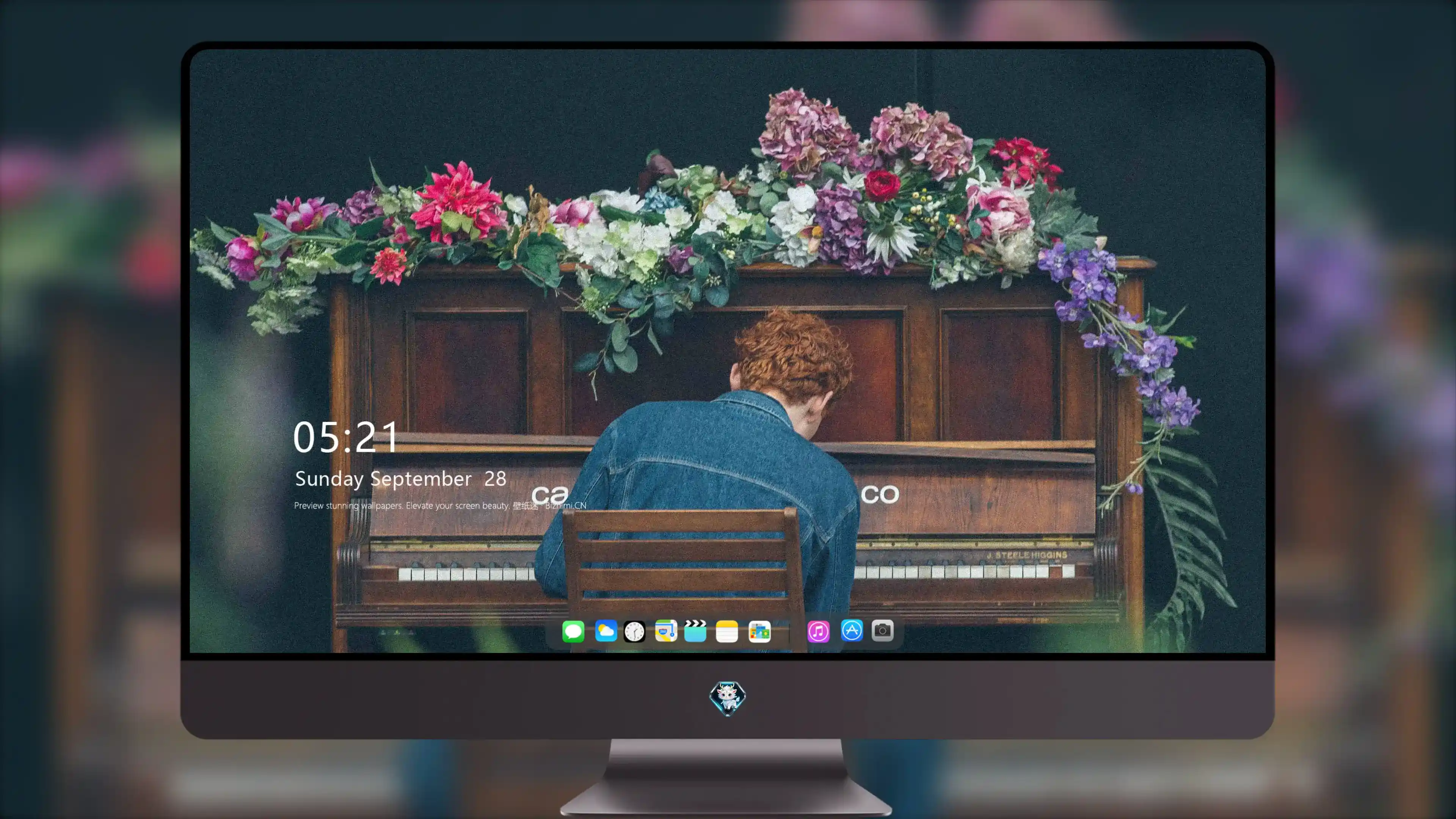Open the Weather app in the dock
The width and height of the screenshot is (1456, 819).
coord(606,631)
